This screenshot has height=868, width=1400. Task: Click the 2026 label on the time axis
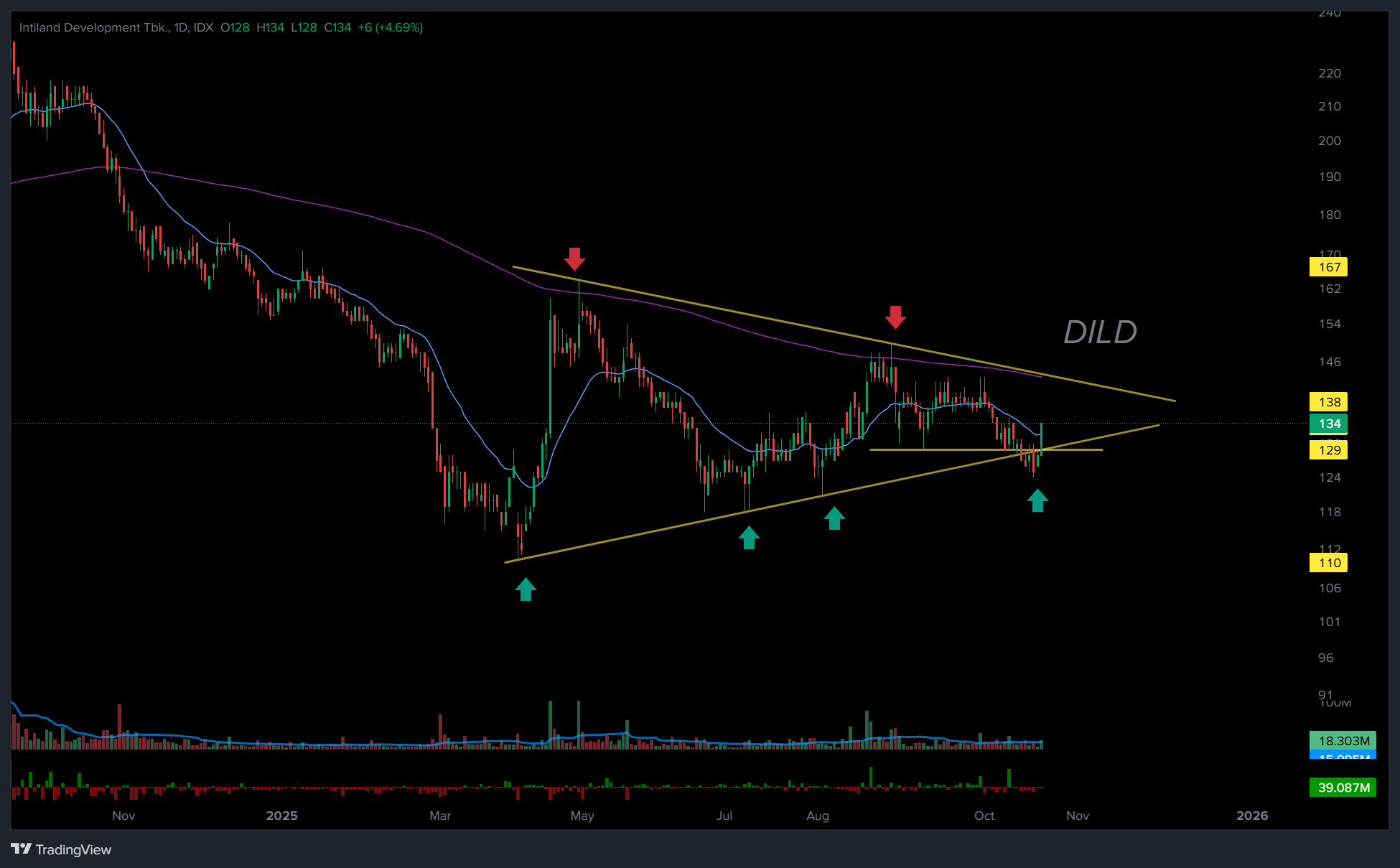click(x=1252, y=816)
